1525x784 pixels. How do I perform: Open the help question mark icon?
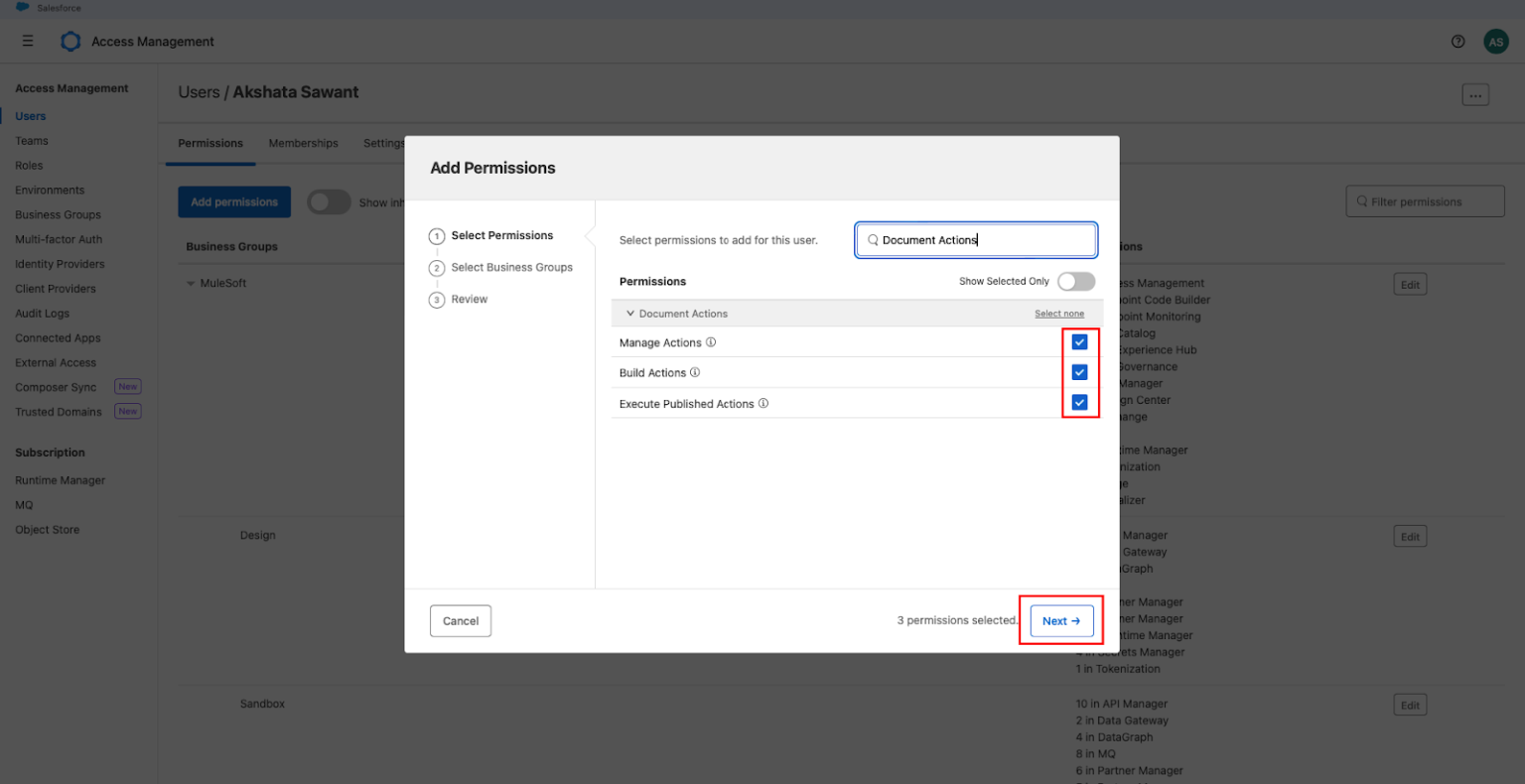1457,41
